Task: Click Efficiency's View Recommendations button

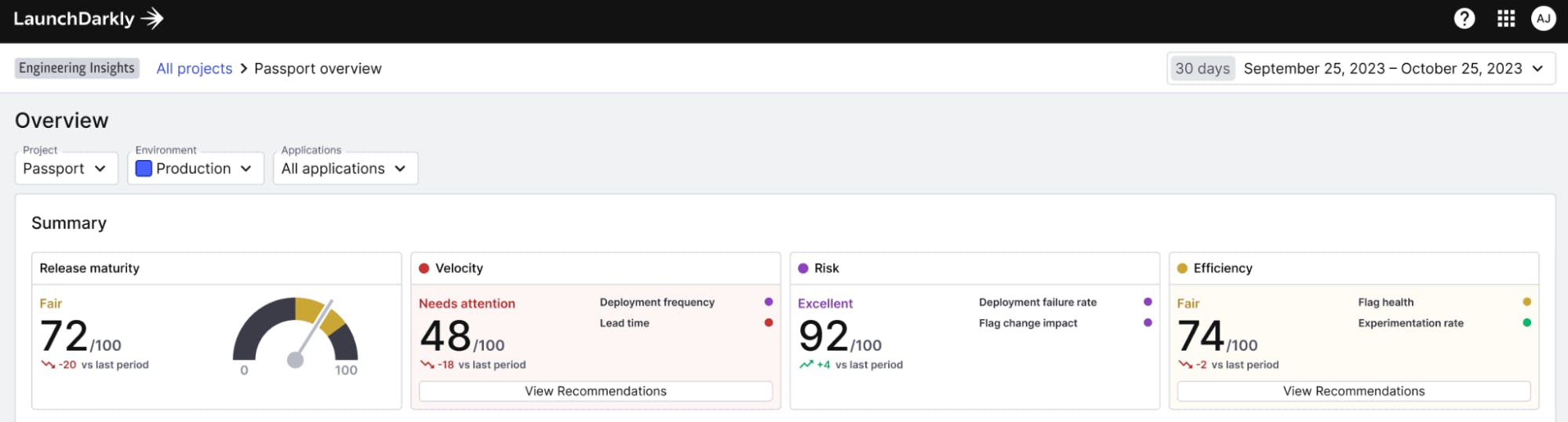Action: (1353, 391)
